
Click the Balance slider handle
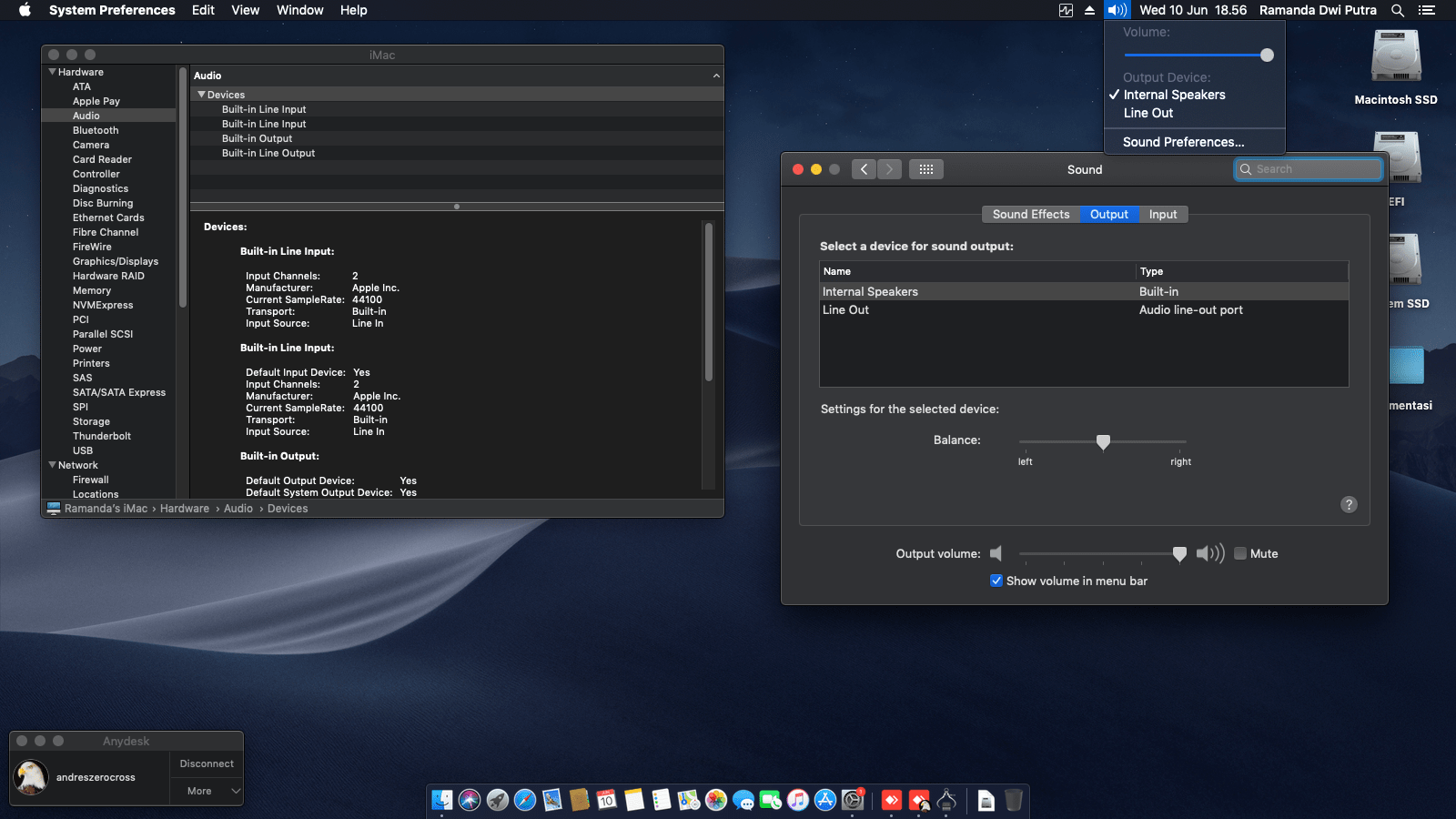pos(1103,442)
